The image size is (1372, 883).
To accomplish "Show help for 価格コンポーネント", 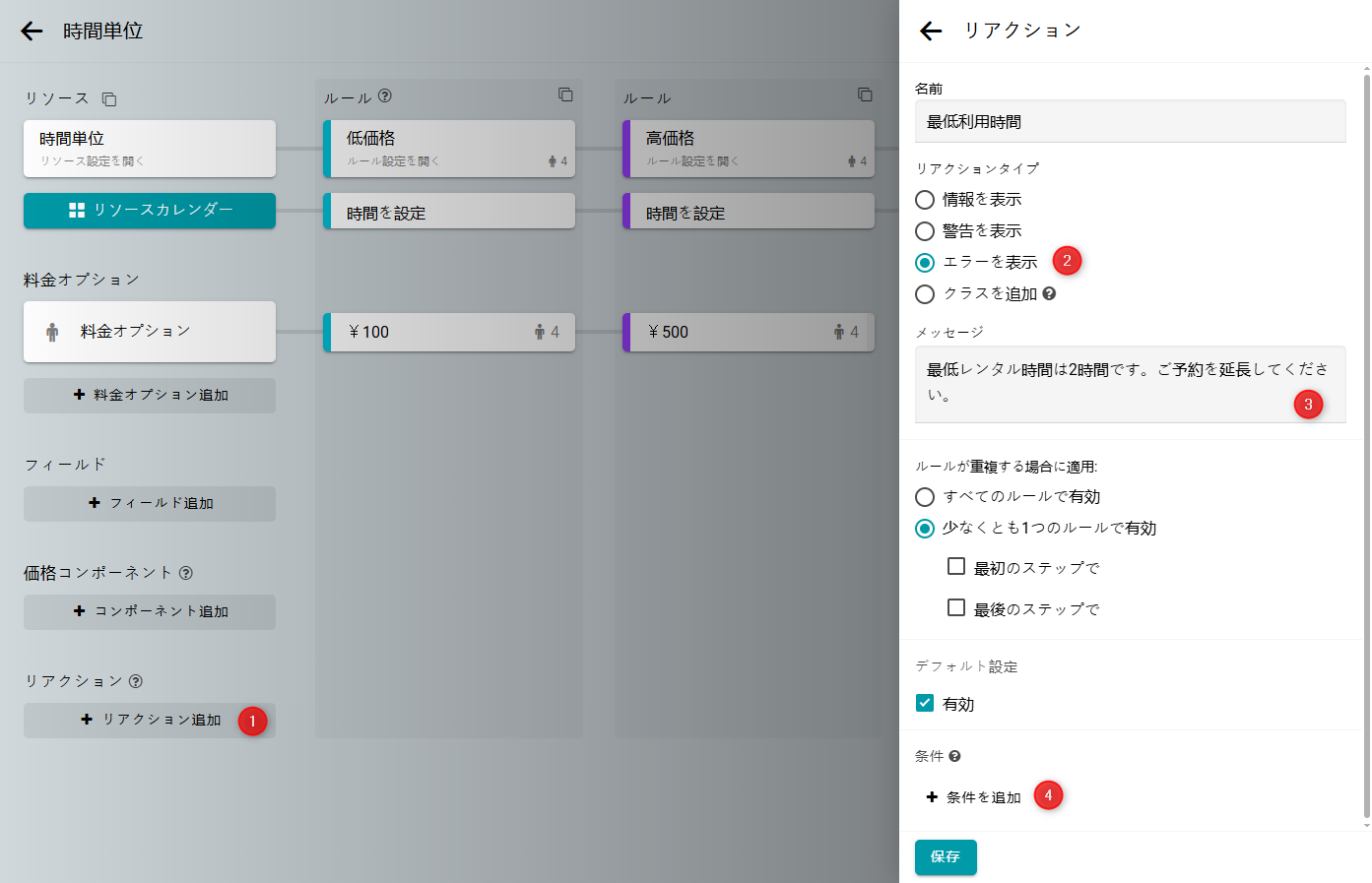I will click(186, 573).
